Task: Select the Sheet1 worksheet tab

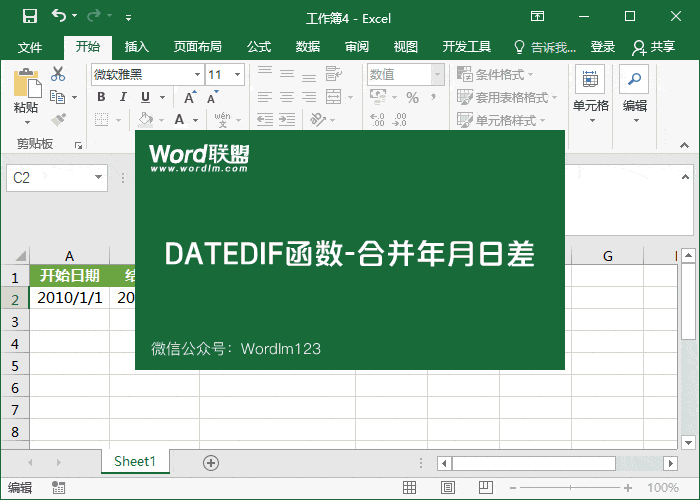Action: point(135,461)
